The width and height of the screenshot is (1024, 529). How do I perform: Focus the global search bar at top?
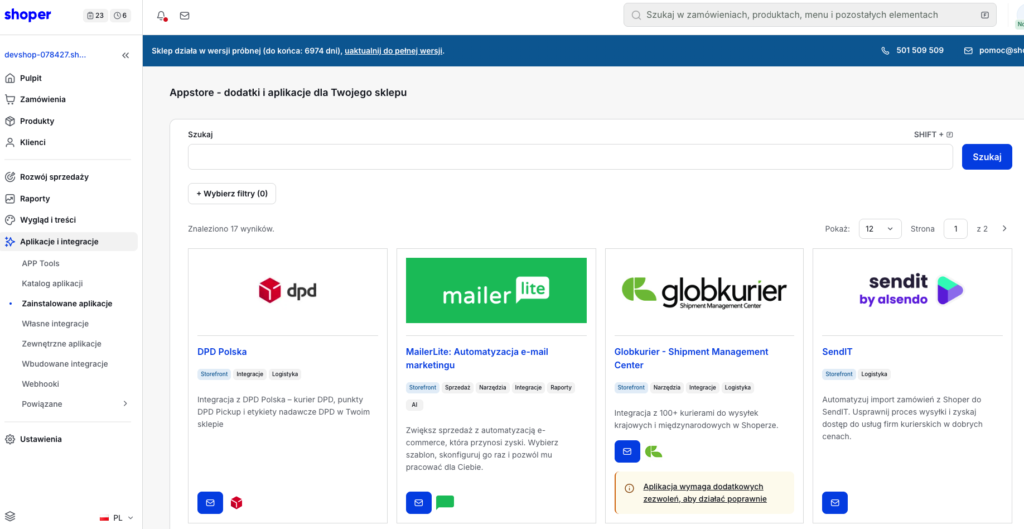tap(810, 14)
